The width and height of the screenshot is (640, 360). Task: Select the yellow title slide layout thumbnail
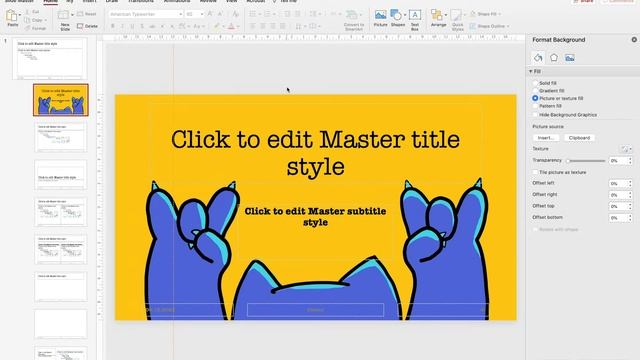pyautogui.click(x=61, y=100)
